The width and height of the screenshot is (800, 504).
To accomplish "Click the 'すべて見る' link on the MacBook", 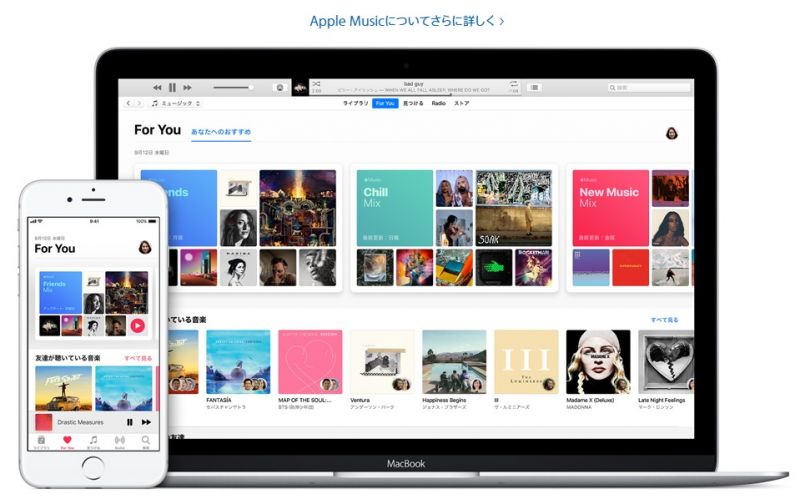I will click(x=664, y=320).
